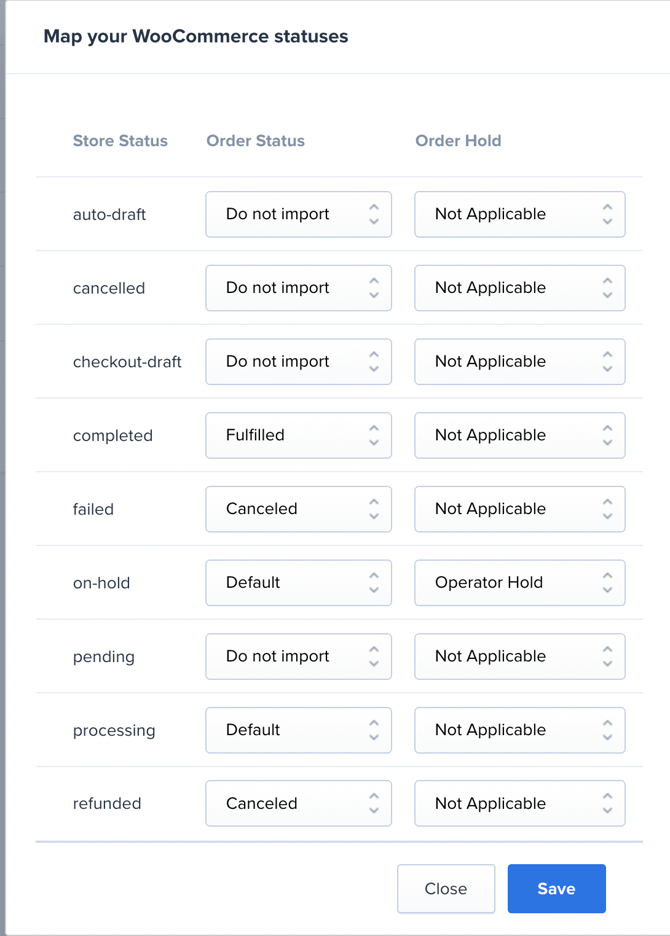Viewport: 670px width, 936px height.
Task: Open the Canceled dropdown for refunded
Action: [298, 803]
